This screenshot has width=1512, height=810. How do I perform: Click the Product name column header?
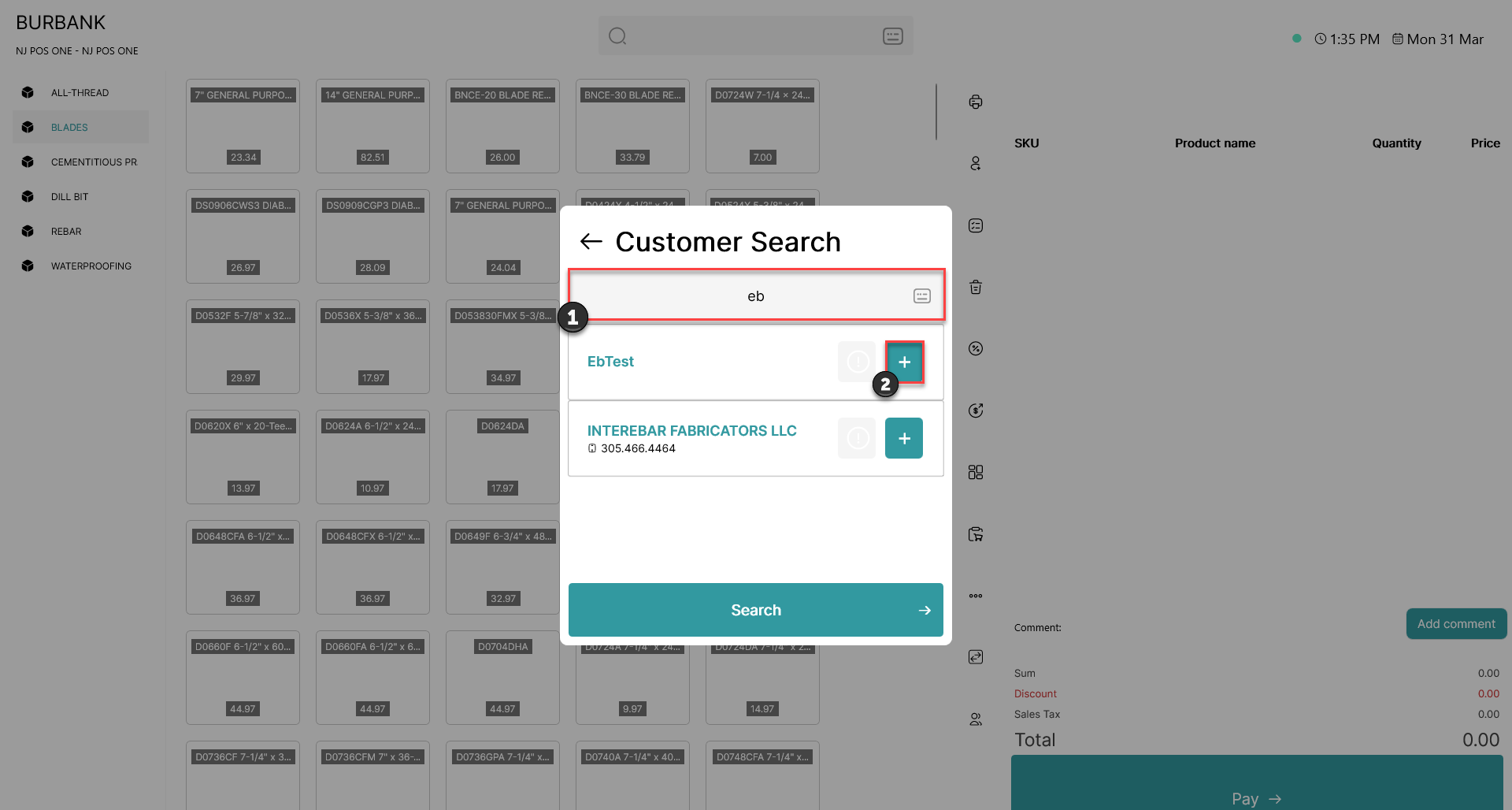(1215, 143)
